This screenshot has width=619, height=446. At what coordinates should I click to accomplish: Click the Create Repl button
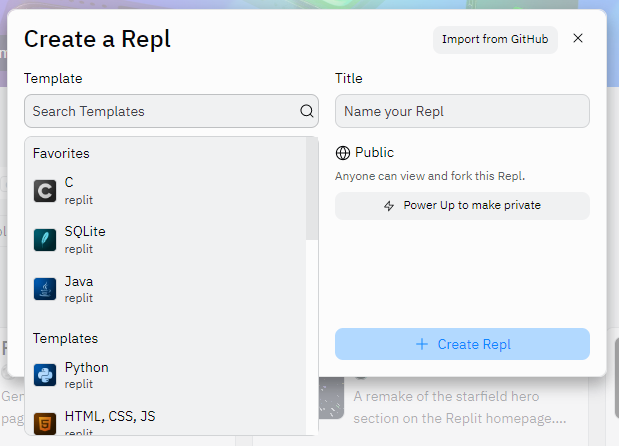point(462,344)
